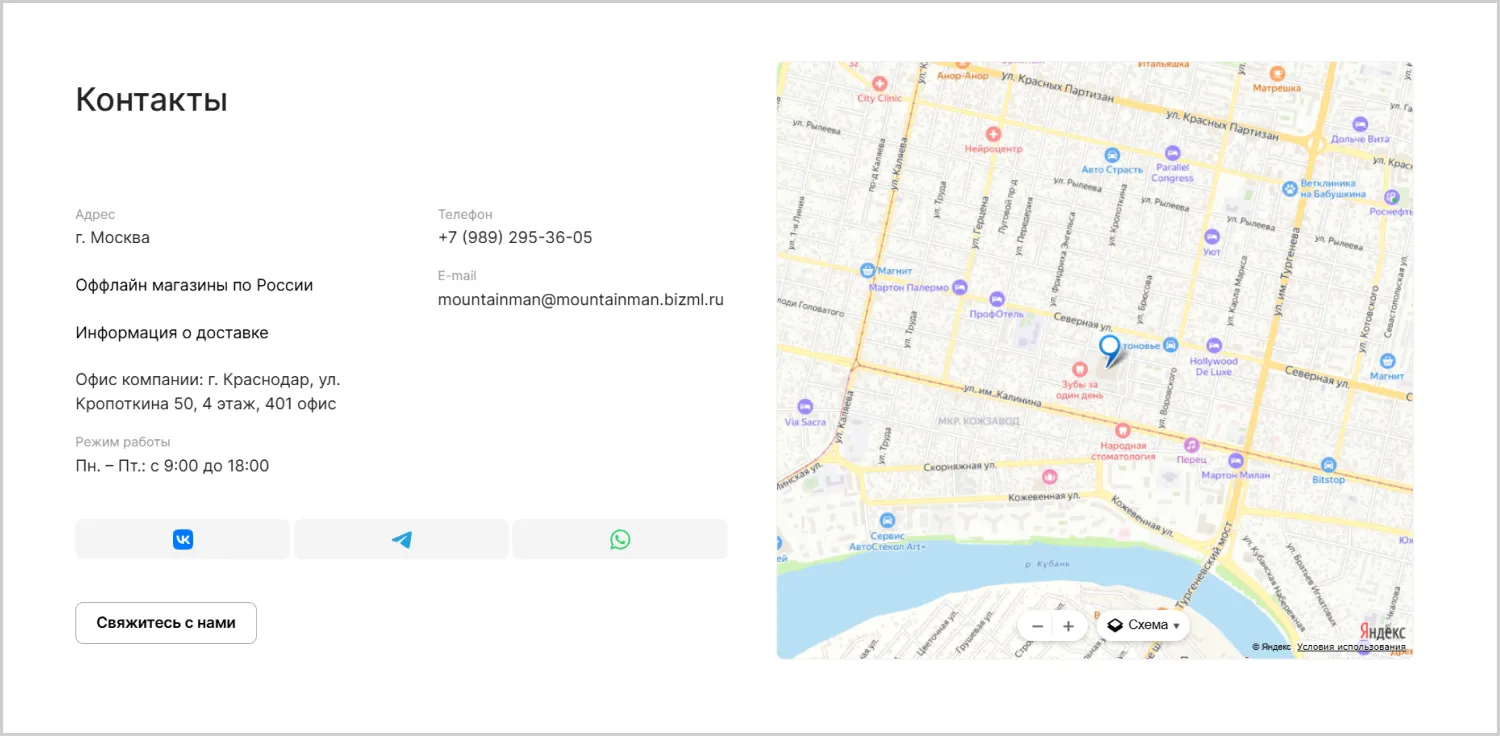Select the Перец music note marker
The height and width of the screenshot is (736, 1500).
click(x=1191, y=444)
